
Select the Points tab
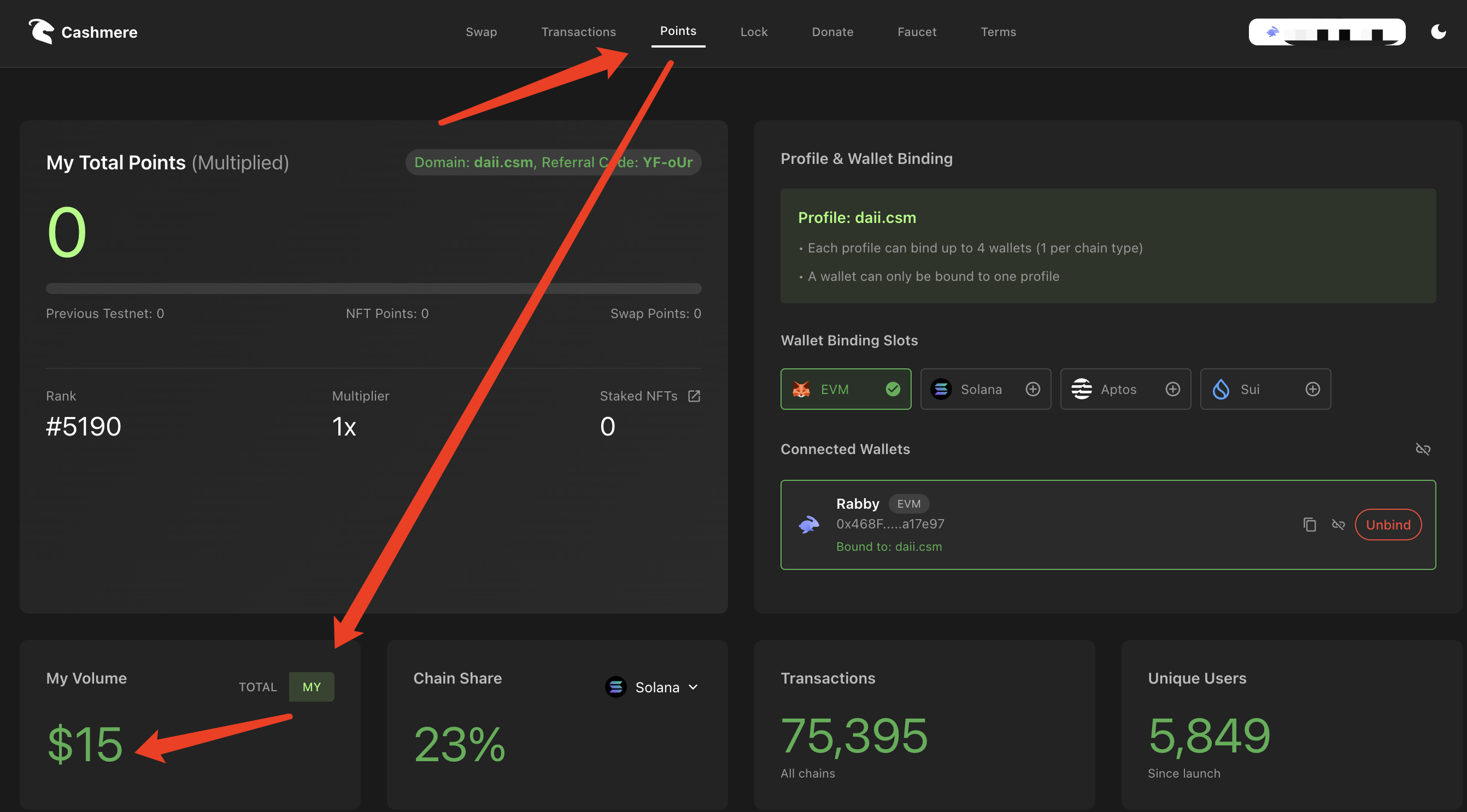click(678, 31)
